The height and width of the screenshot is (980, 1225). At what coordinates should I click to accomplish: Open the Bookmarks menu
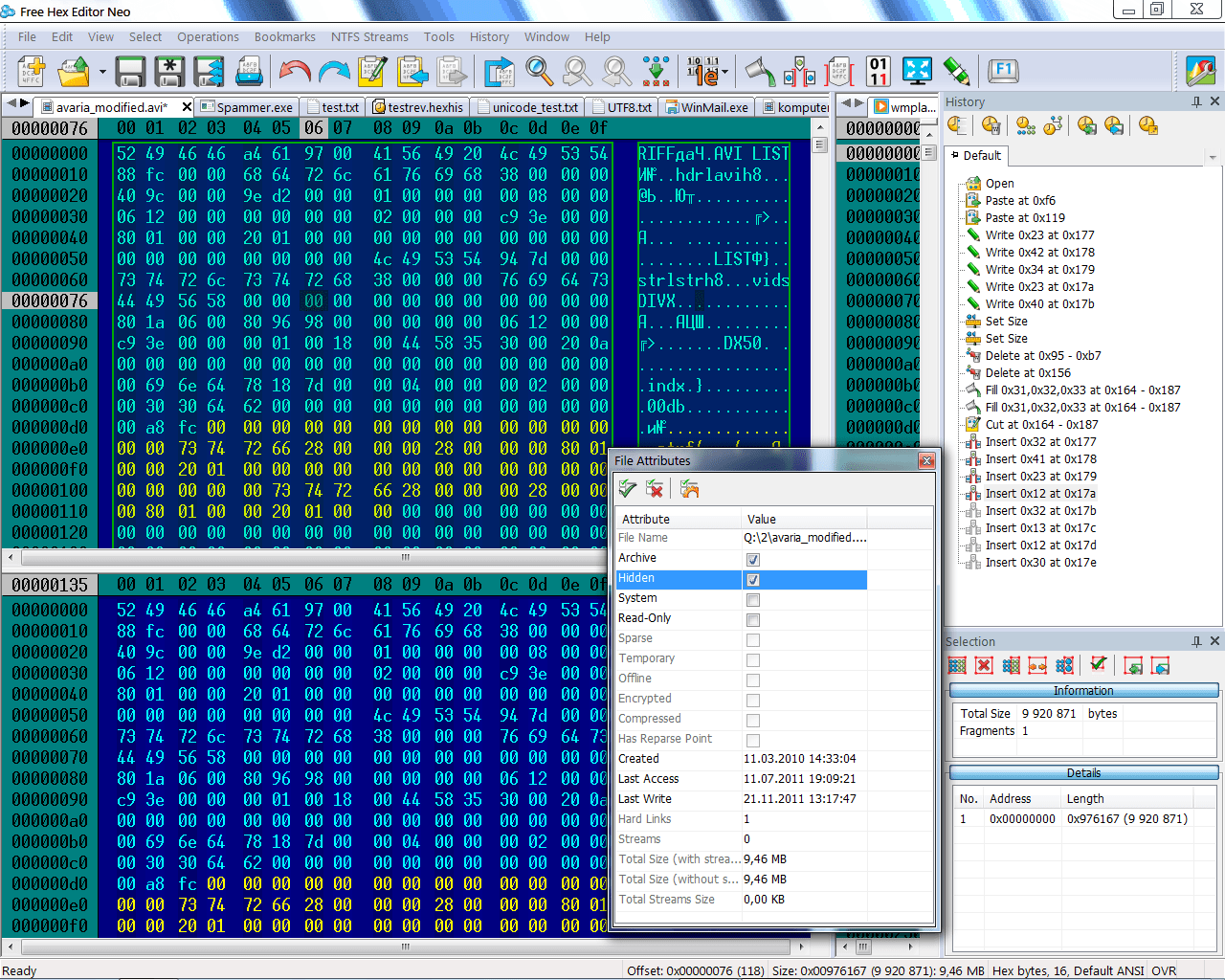click(284, 36)
